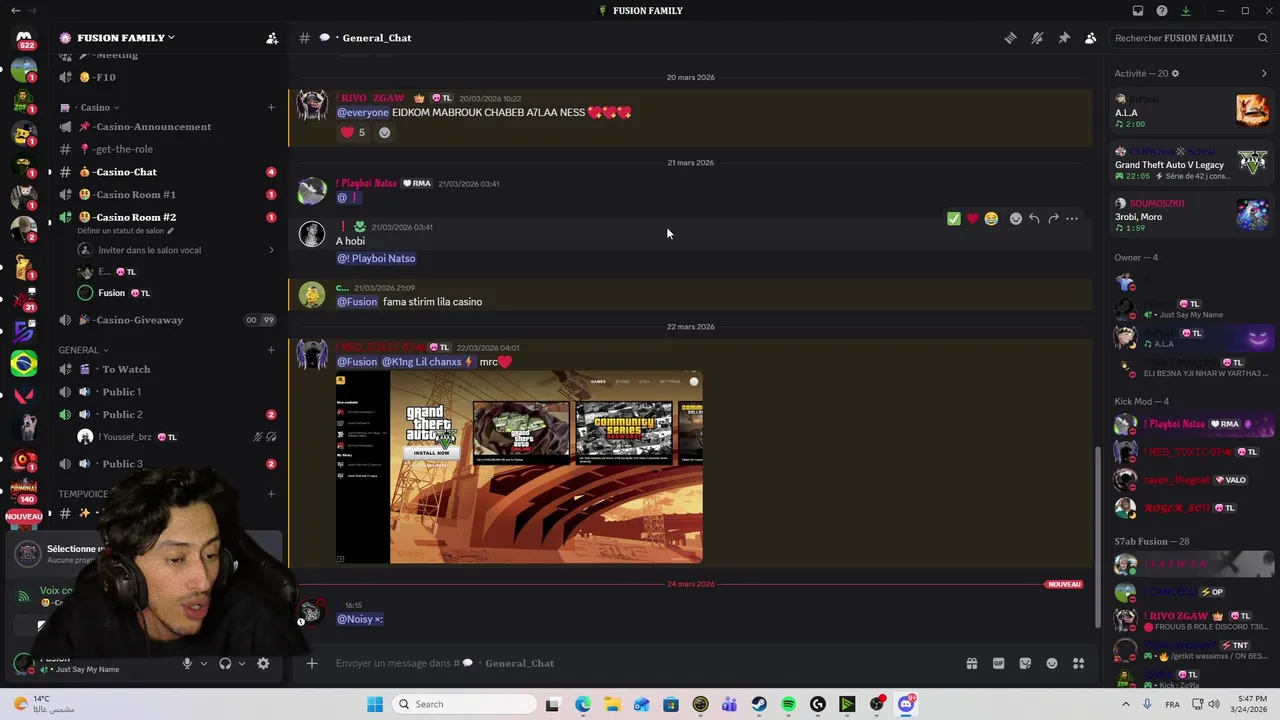Screen dimensions: 1280x720
Task: Open the Valorant logo server
Action: pos(24,395)
